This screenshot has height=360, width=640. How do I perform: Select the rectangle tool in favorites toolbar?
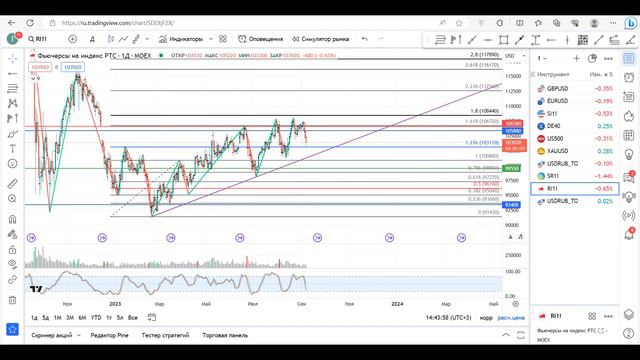click(504, 40)
